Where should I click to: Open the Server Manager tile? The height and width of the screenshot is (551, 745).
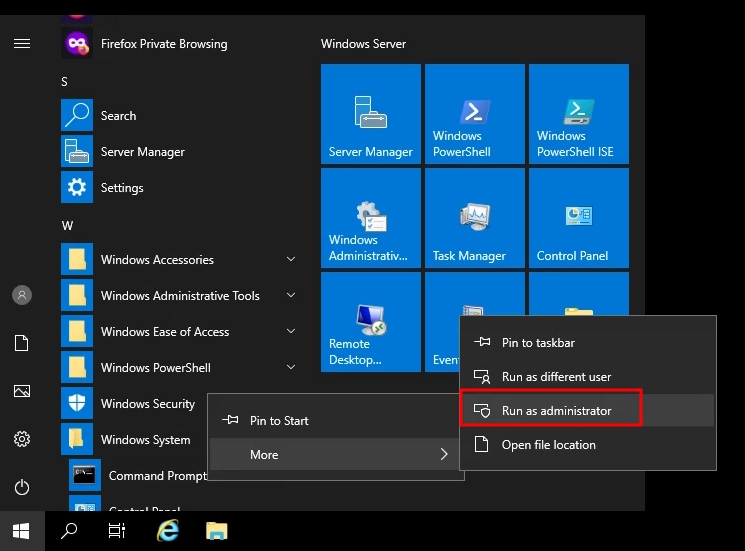[371, 113]
